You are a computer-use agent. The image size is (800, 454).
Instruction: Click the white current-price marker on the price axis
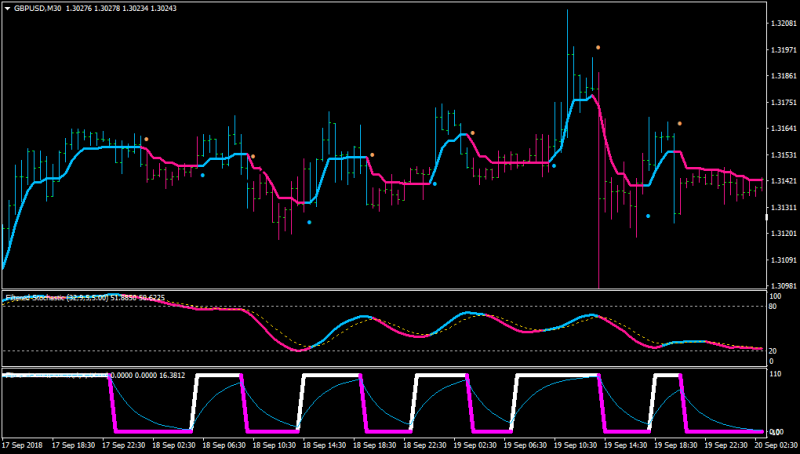[x=767, y=218]
